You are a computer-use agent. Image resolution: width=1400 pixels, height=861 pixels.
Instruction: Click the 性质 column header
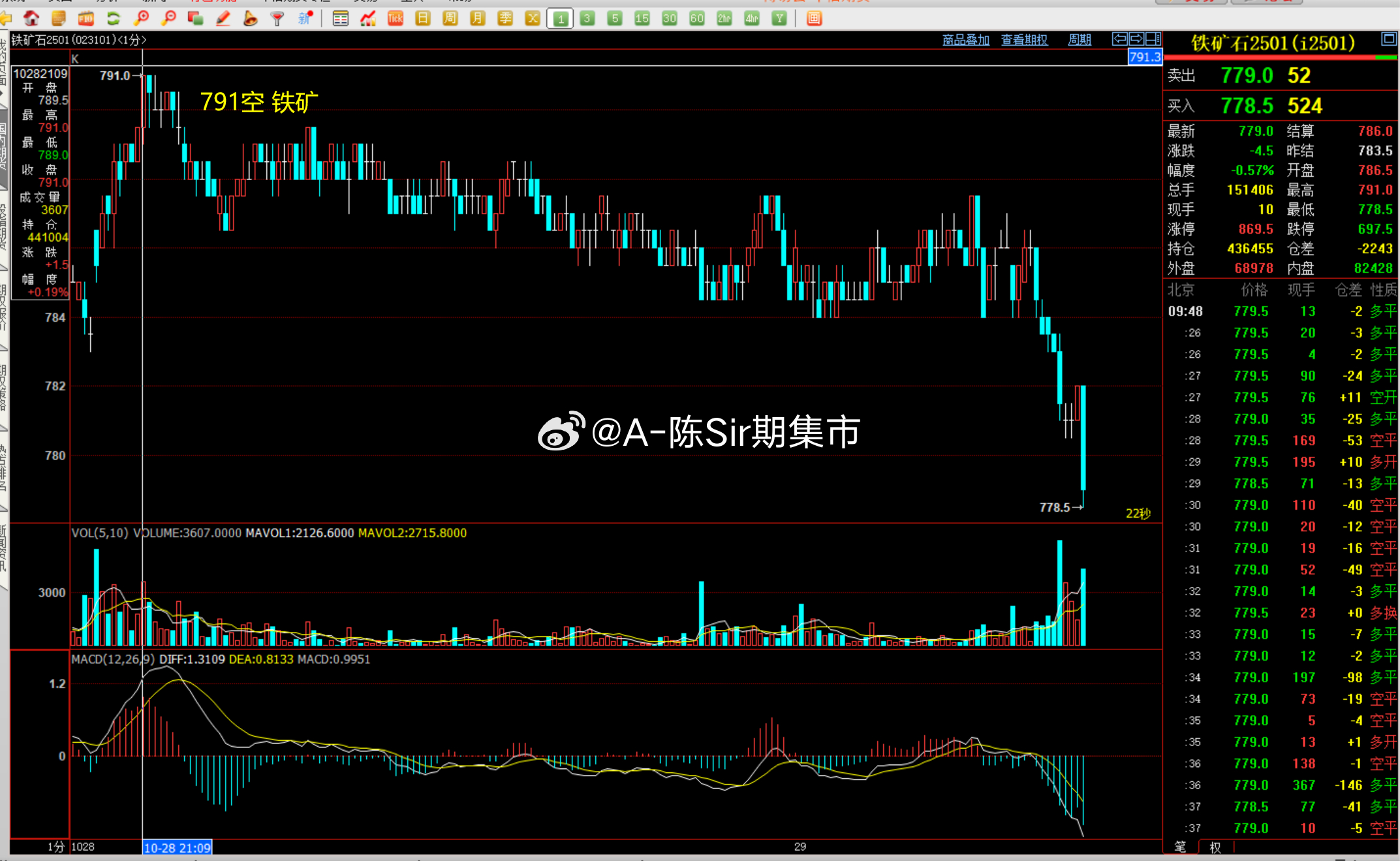(x=1384, y=290)
